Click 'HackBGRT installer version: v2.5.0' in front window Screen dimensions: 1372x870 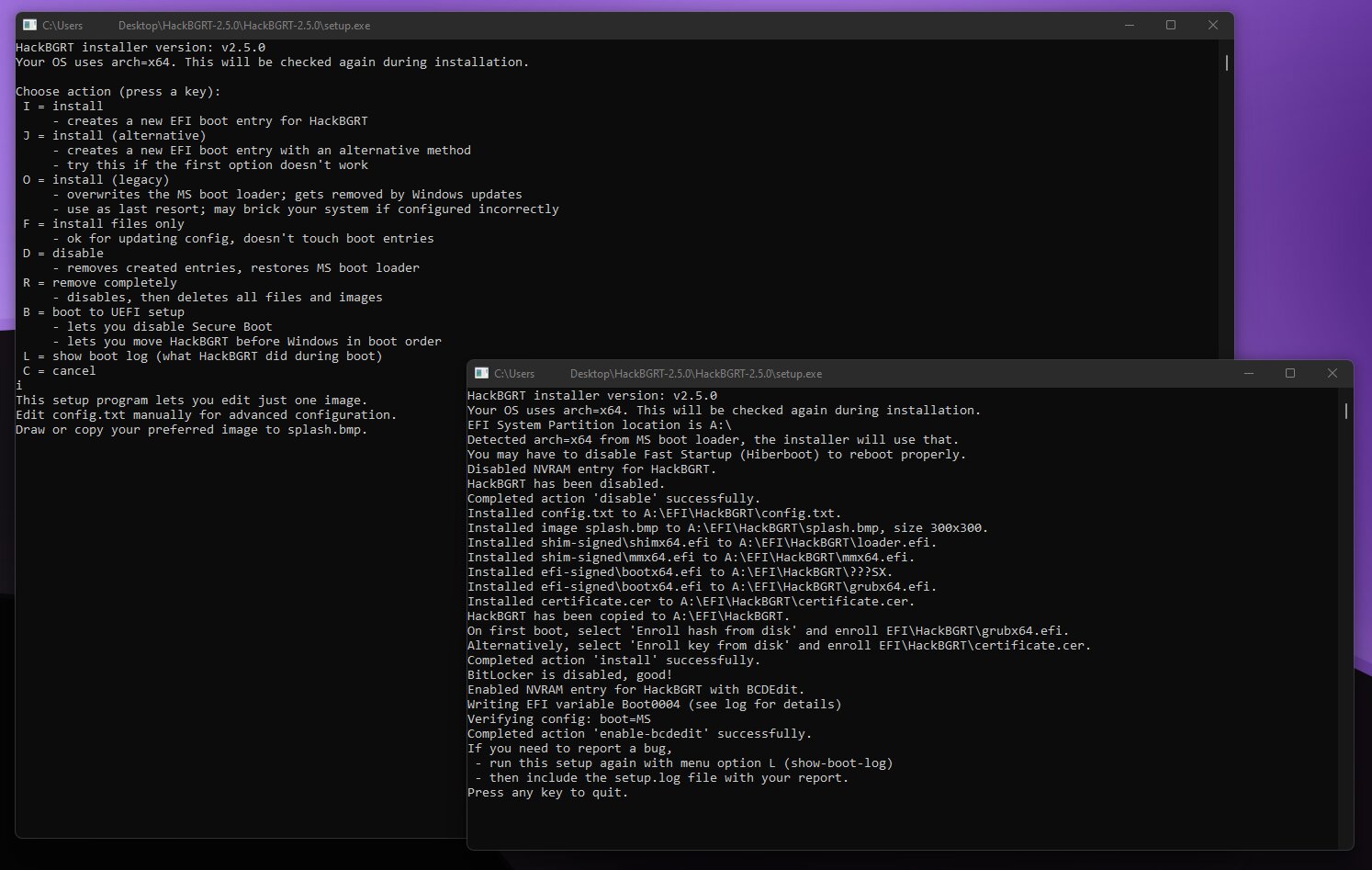pos(592,396)
